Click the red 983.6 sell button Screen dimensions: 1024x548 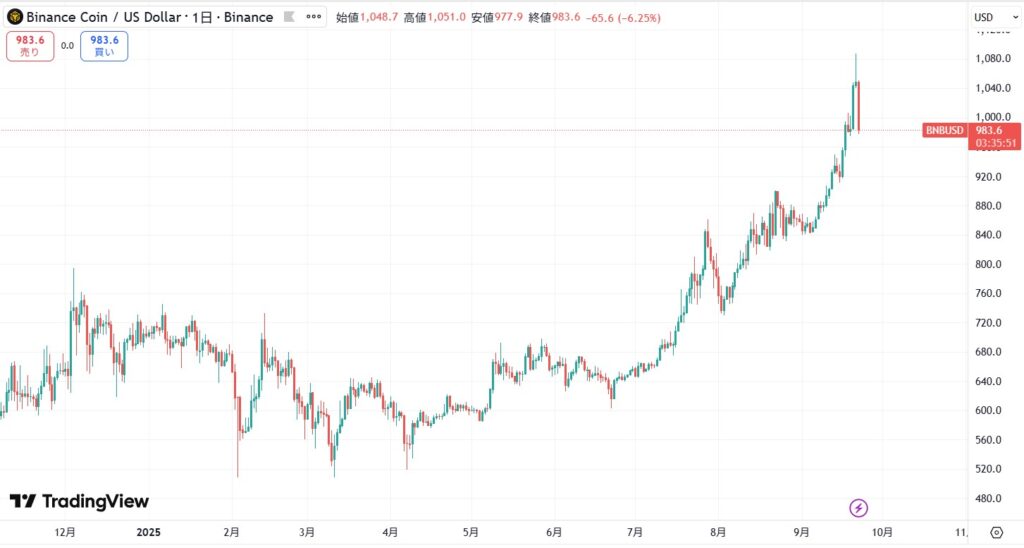(30, 45)
